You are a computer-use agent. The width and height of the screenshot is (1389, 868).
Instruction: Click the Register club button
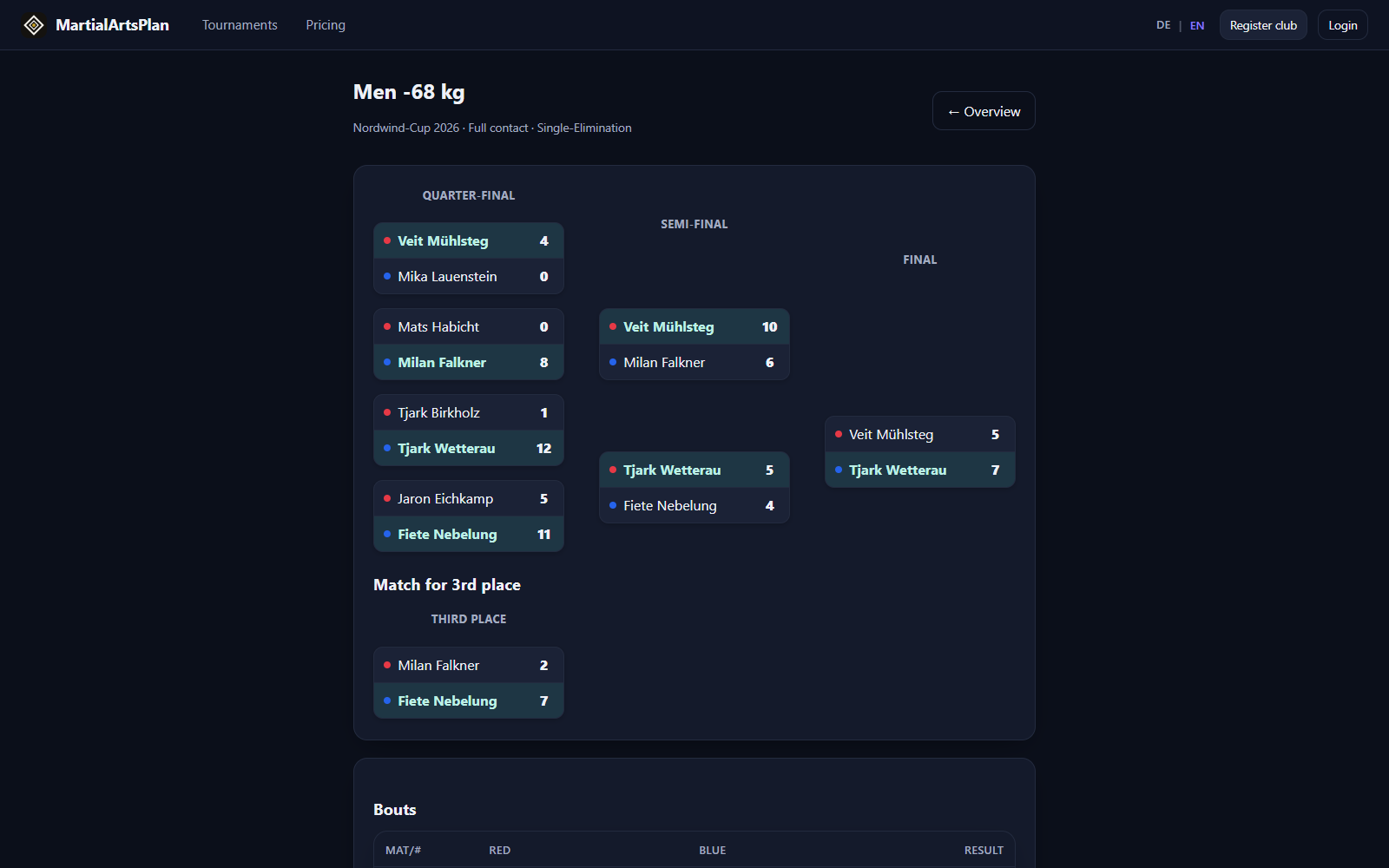point(1263,25)
